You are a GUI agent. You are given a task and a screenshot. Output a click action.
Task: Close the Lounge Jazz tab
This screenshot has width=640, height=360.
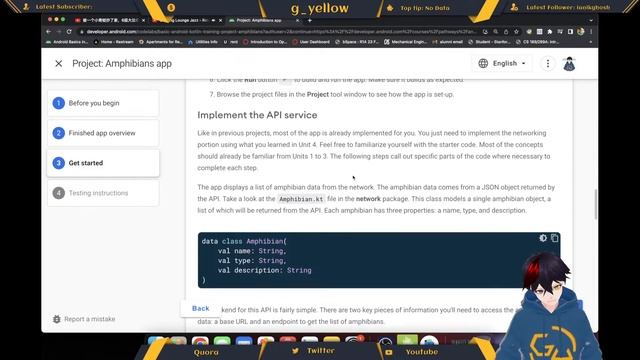click(x=221, y=20)
